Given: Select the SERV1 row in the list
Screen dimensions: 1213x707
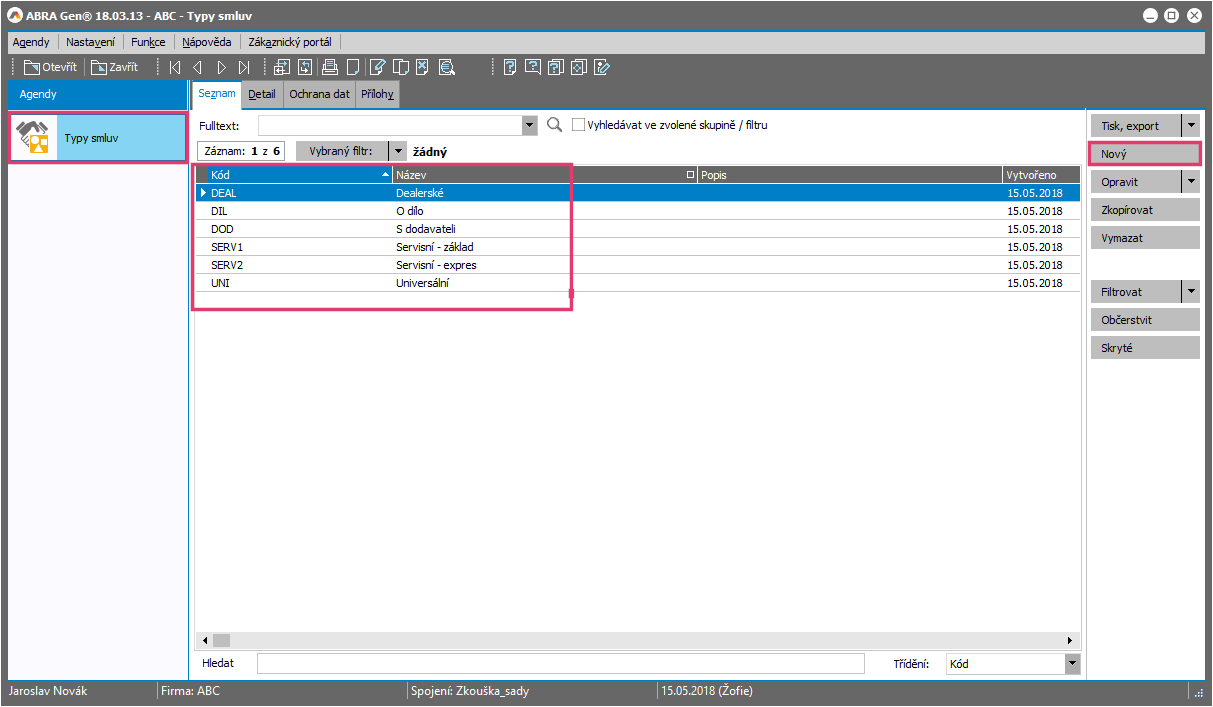Looking at the screenshot, I should 638,247.
